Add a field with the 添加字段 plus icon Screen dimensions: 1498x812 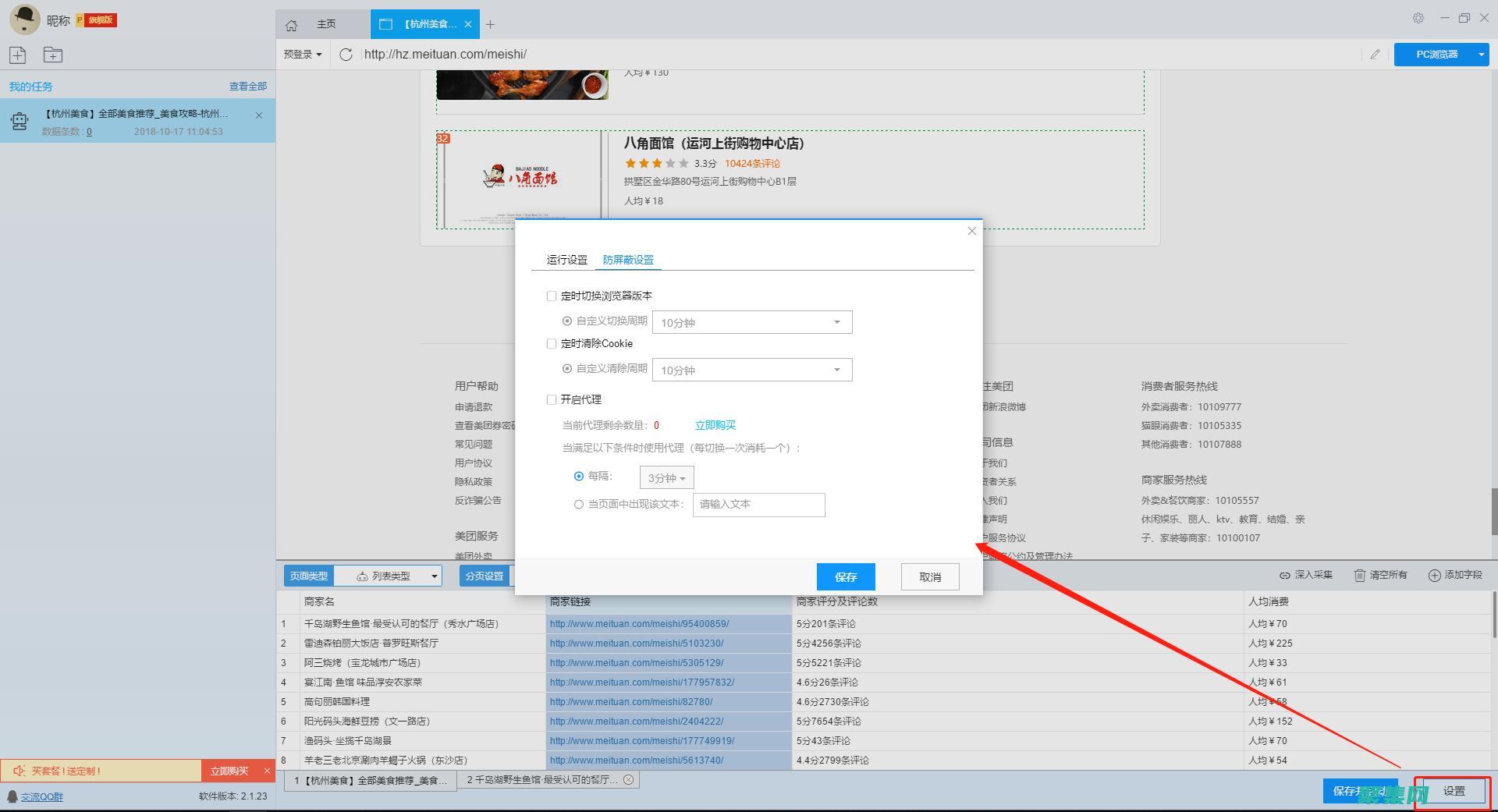(1454, 575)
